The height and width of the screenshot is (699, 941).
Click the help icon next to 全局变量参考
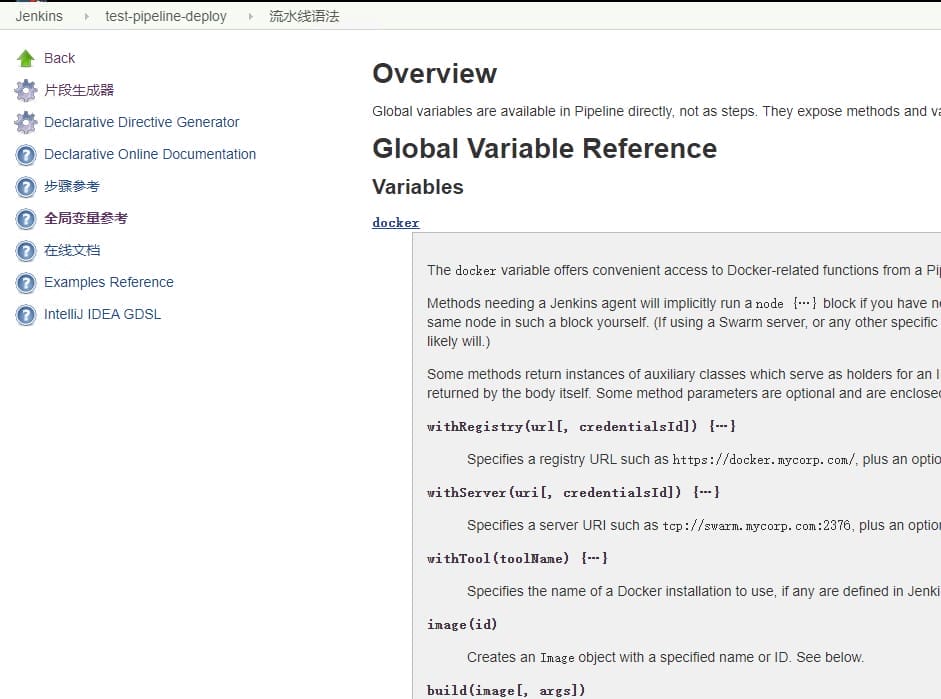[26, 219]
